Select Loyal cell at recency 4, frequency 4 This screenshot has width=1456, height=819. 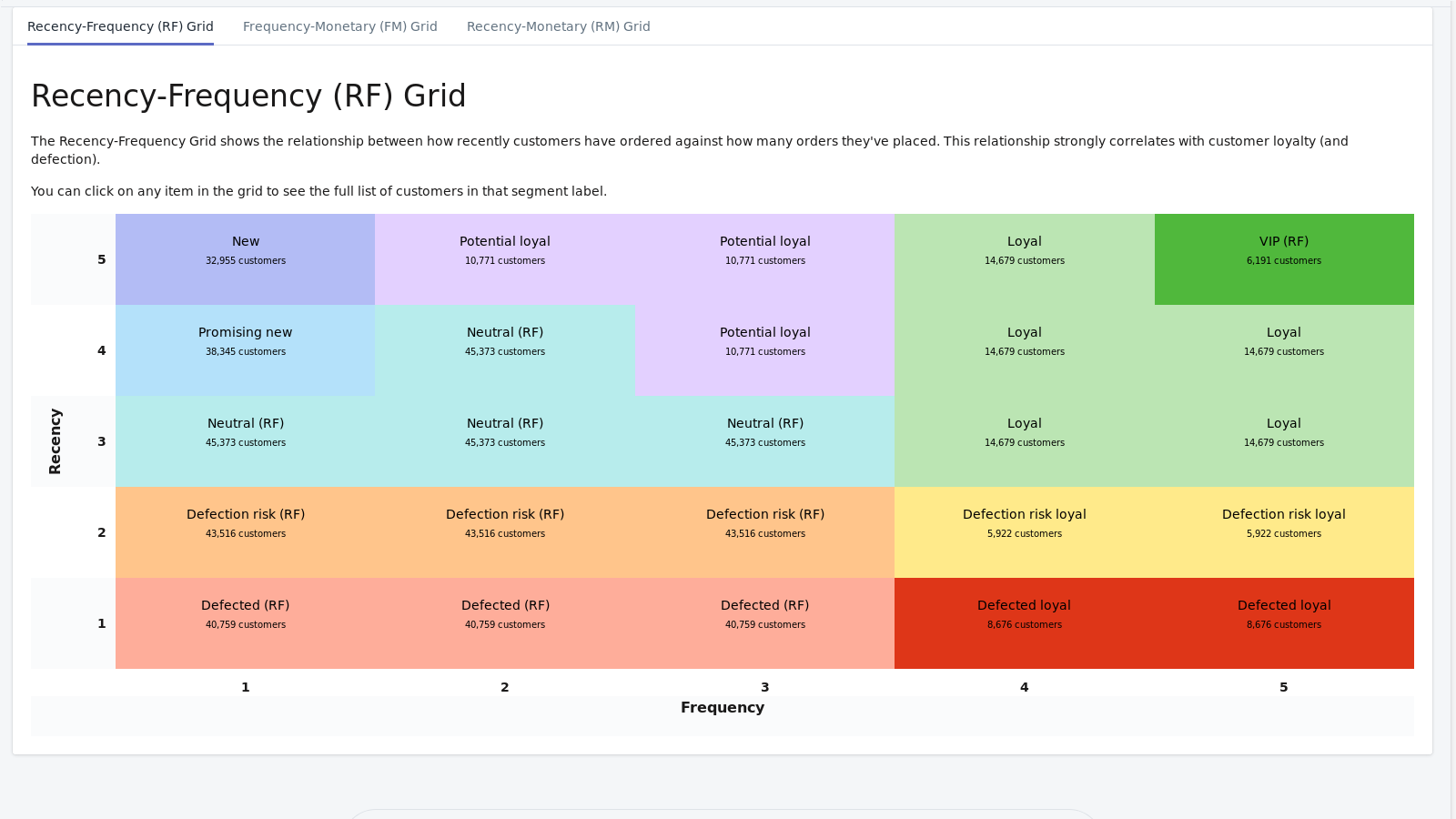pyautogui.click(x=1025, y=350)
